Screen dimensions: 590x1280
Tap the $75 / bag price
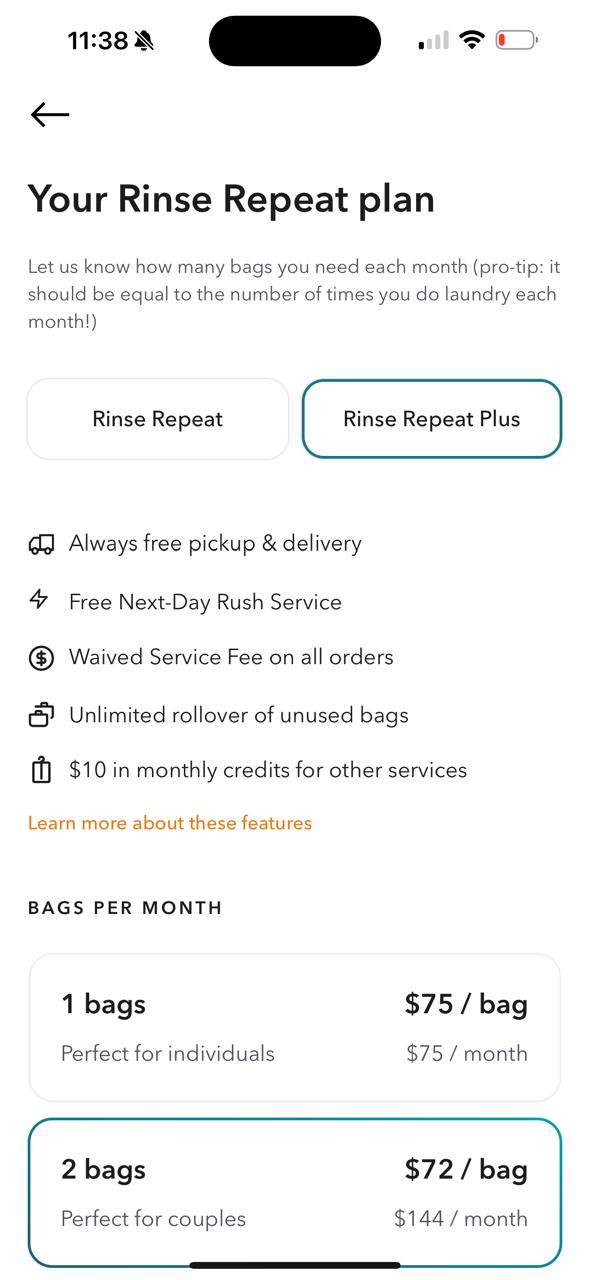pos(466,1004)
